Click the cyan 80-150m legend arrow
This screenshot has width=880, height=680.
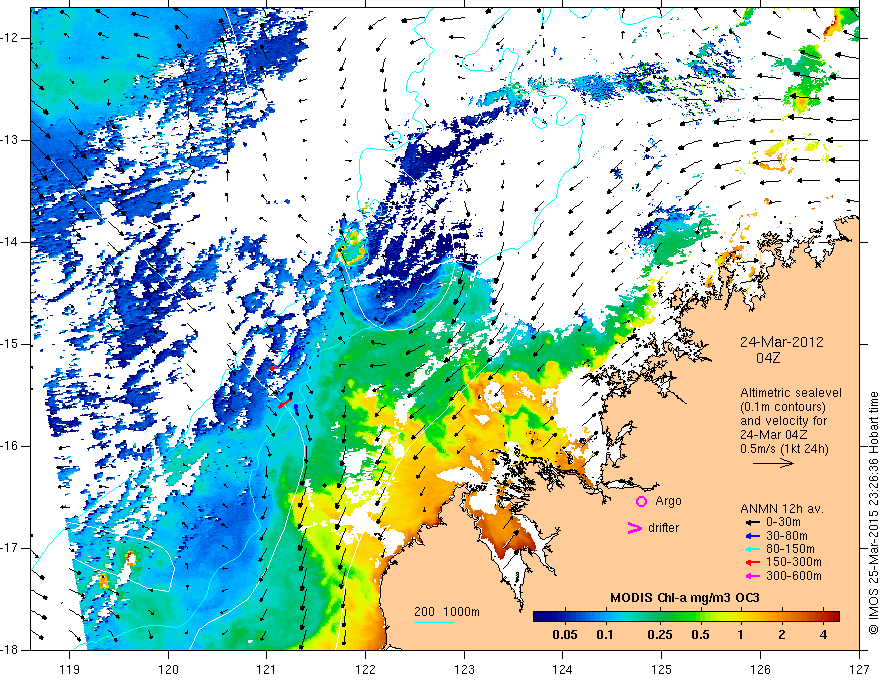click(x=752, y=549)
